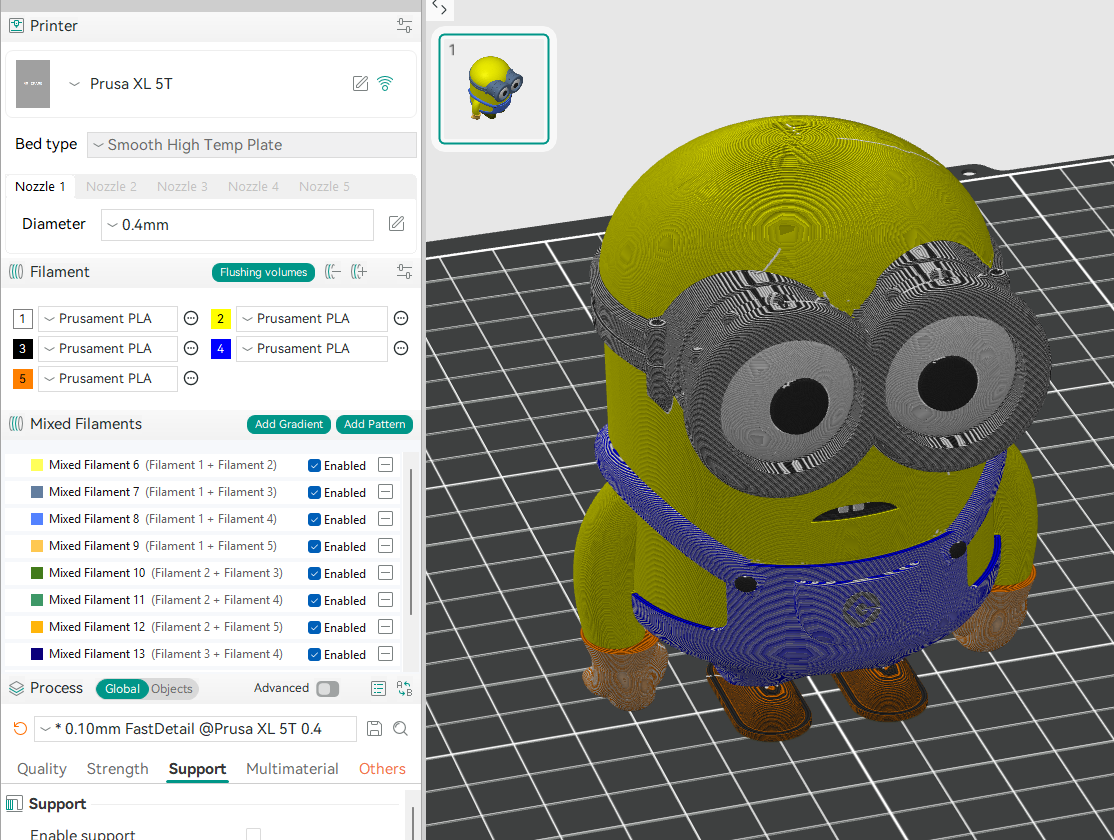Viewport: 1114px width, 840px height.
Task: Open filament 5 Prusament PLA dropdown
Action: 107,378
